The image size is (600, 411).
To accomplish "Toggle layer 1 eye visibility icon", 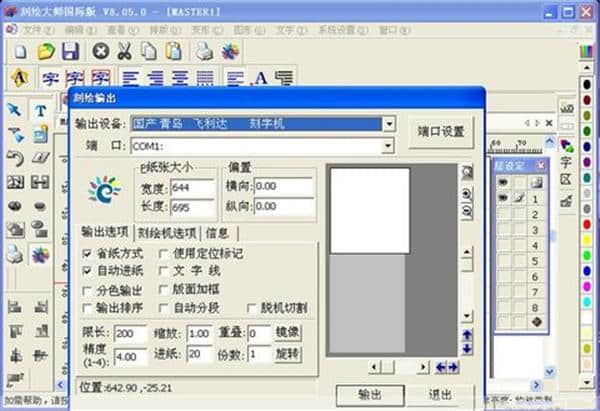I will [503, 198].
